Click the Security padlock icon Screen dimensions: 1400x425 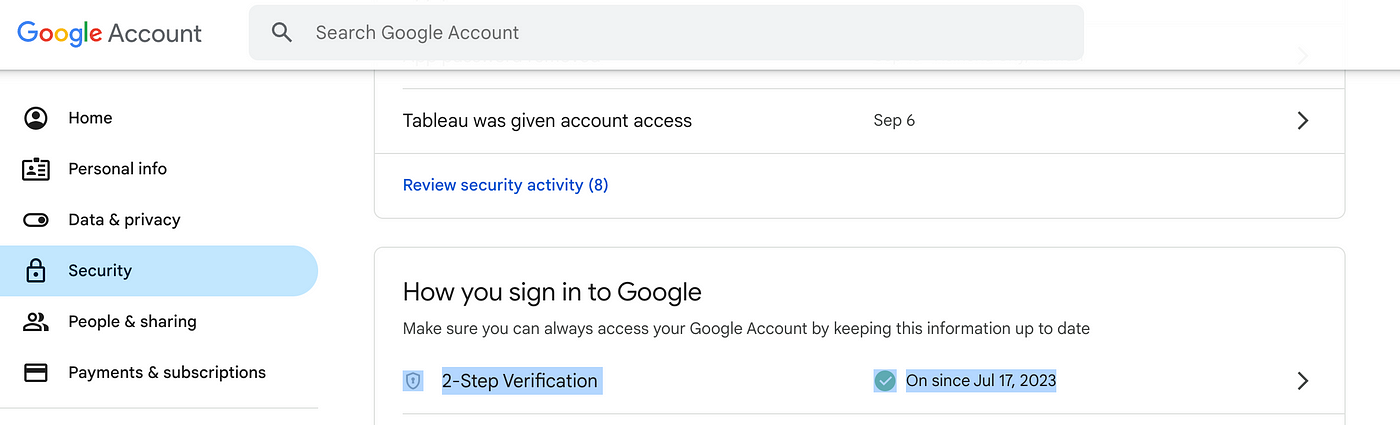click(x=36, y=271)
